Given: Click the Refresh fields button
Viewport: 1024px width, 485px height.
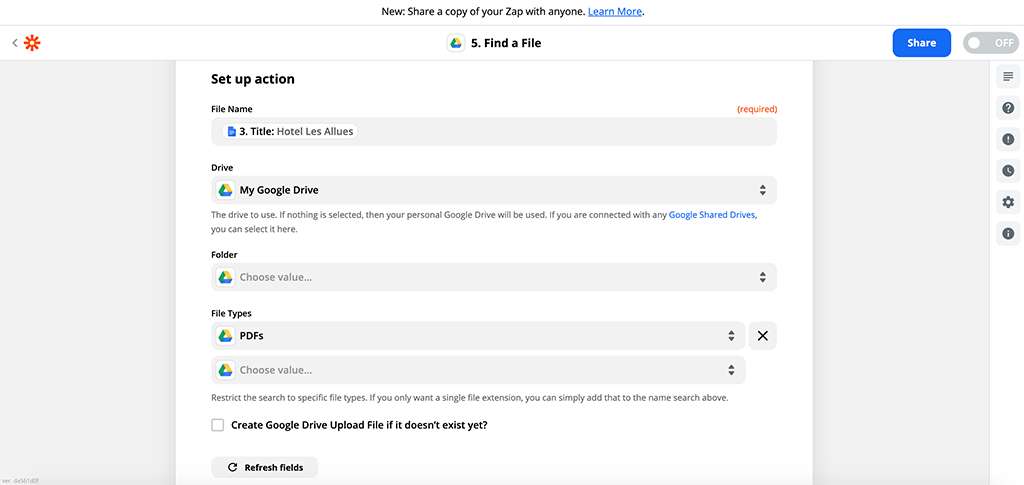Looking at the screenshot, I should (x=264, y=467).
